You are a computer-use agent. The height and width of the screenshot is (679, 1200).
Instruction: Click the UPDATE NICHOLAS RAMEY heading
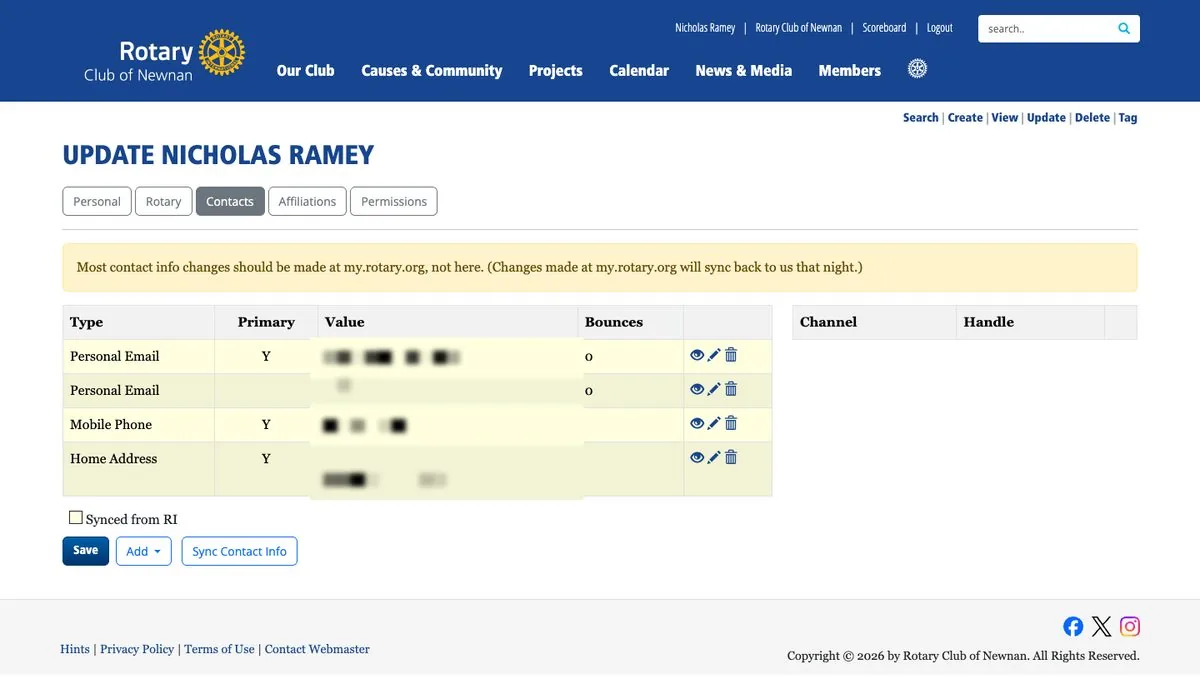click(x=218, y=155)
